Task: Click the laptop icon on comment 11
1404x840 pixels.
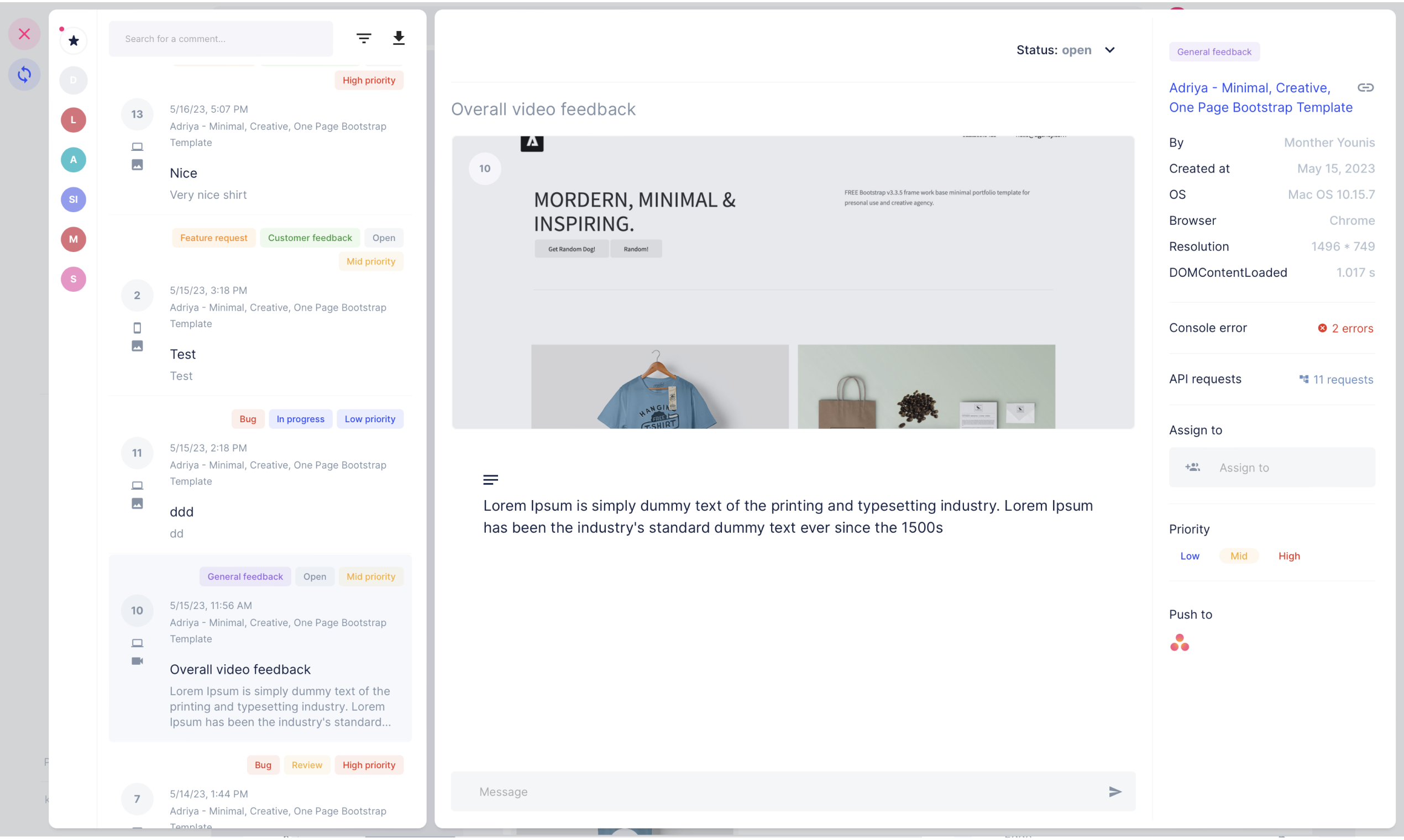Action: [137, 485]
